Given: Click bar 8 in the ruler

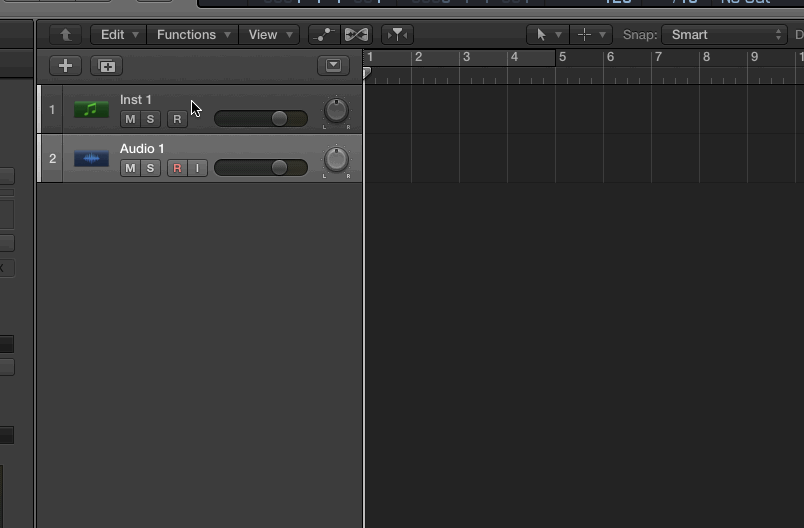Looking at the screenshot, I should 707,57.
